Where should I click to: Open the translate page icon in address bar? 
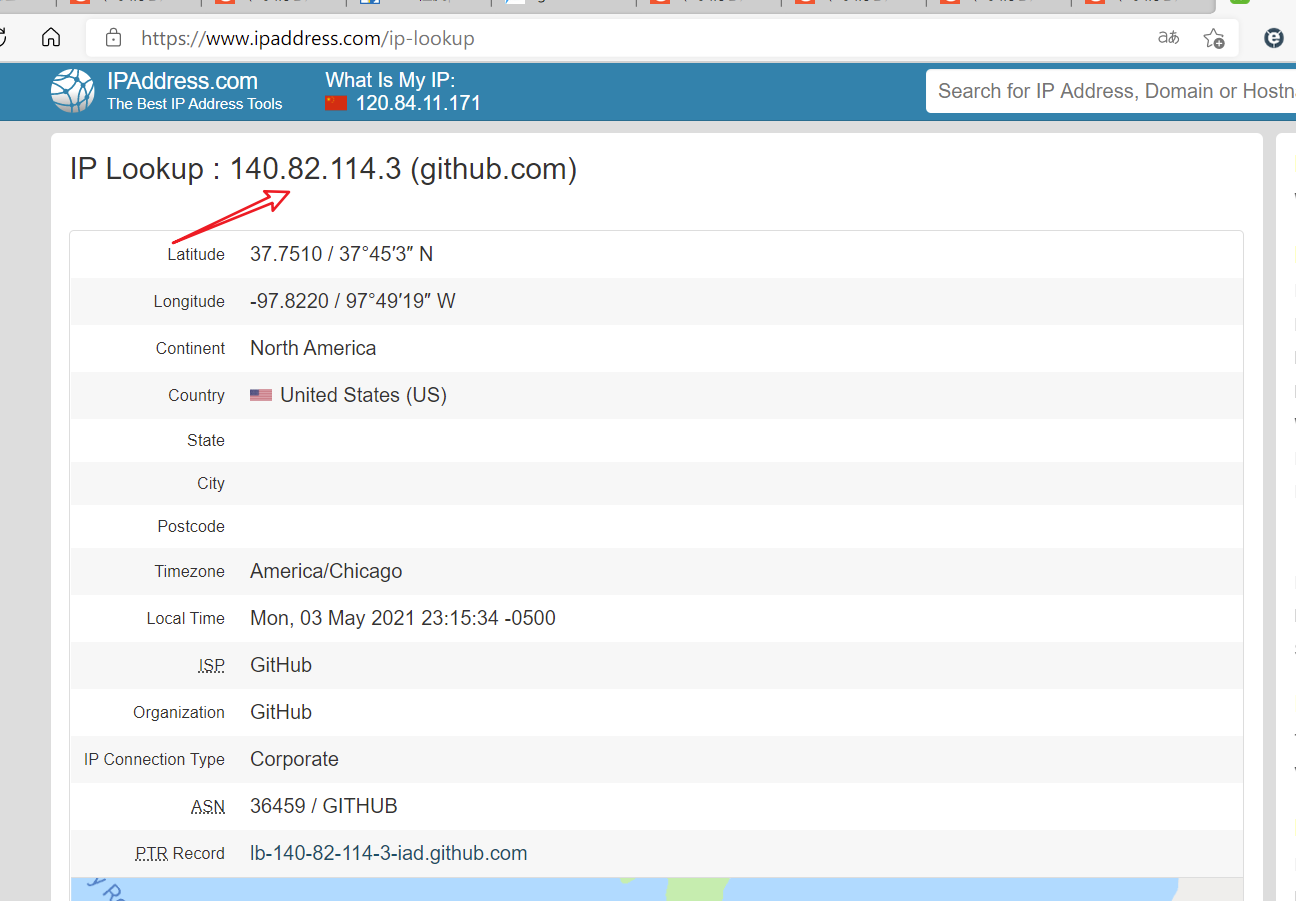[1168, 38]
